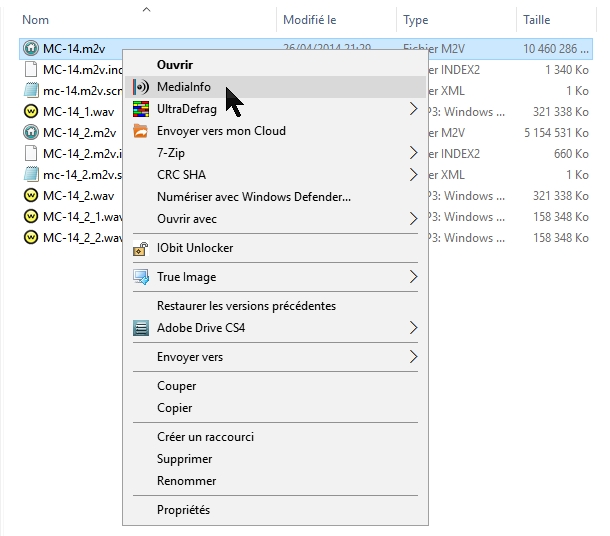Choose Renommer from the context menu
The height and width of the screenshot is (536, 610).
coord(186,481)
